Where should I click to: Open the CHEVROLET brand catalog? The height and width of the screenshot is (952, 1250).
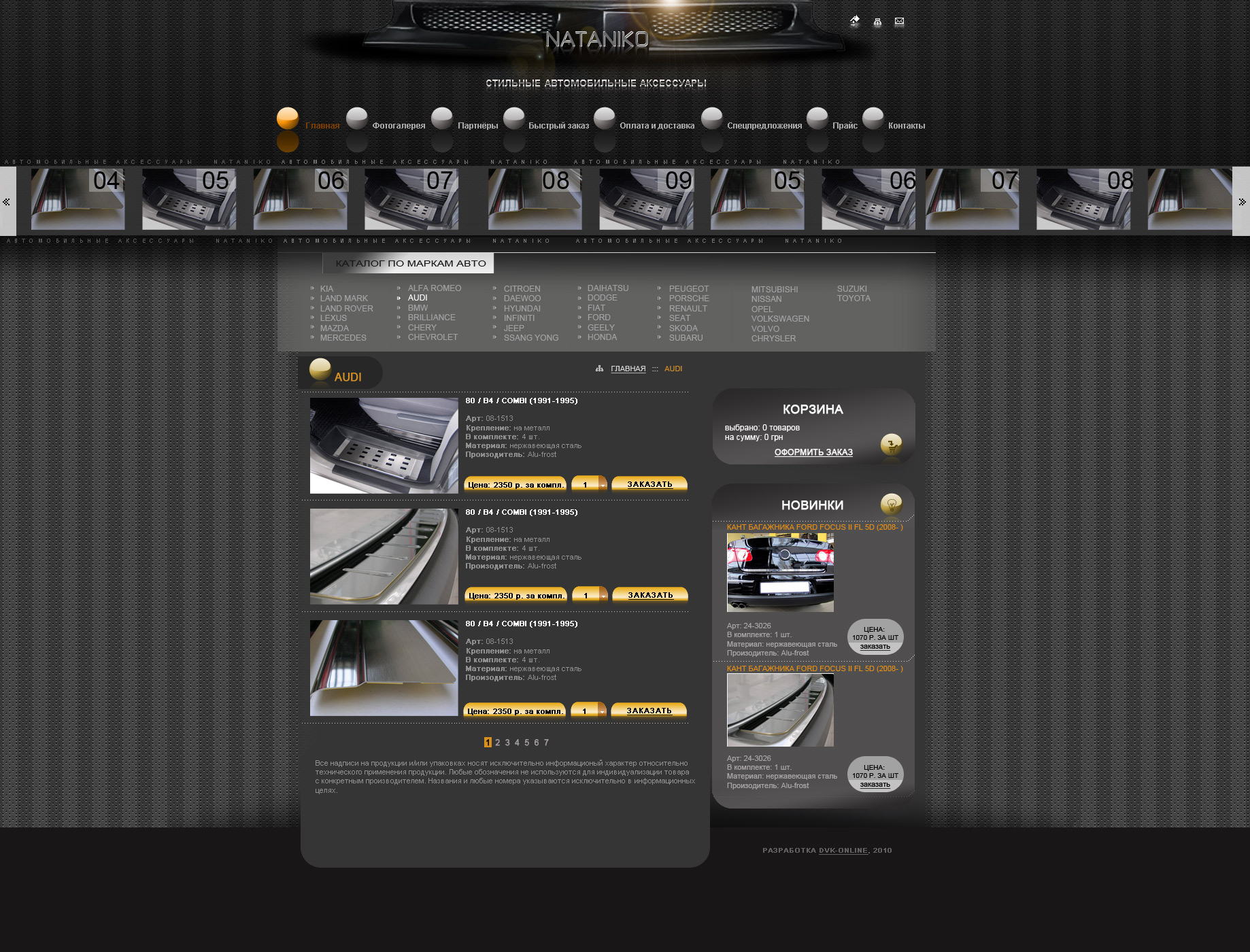(x=433, y=337)
